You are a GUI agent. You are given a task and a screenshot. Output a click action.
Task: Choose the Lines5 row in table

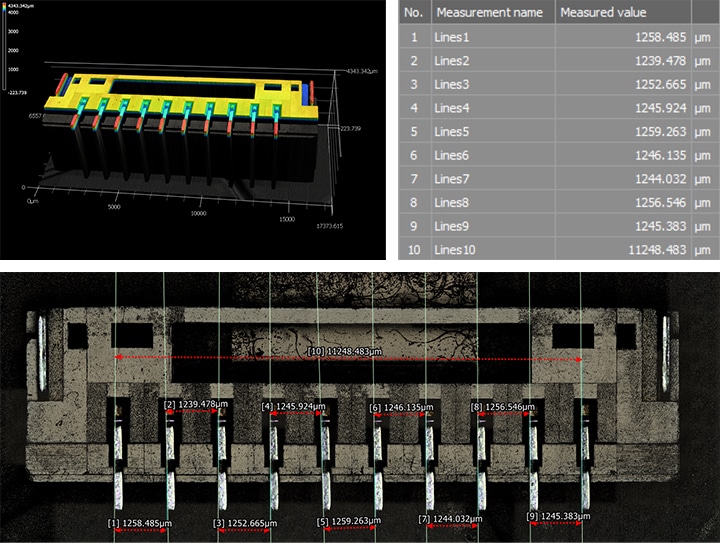(488, 131)
